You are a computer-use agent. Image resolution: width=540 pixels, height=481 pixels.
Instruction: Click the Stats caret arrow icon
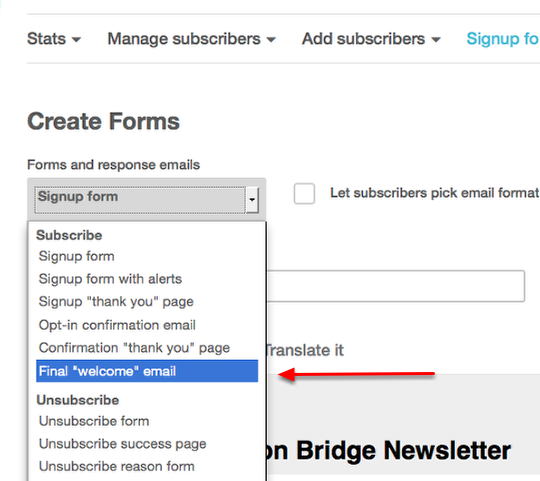point(76,40)
